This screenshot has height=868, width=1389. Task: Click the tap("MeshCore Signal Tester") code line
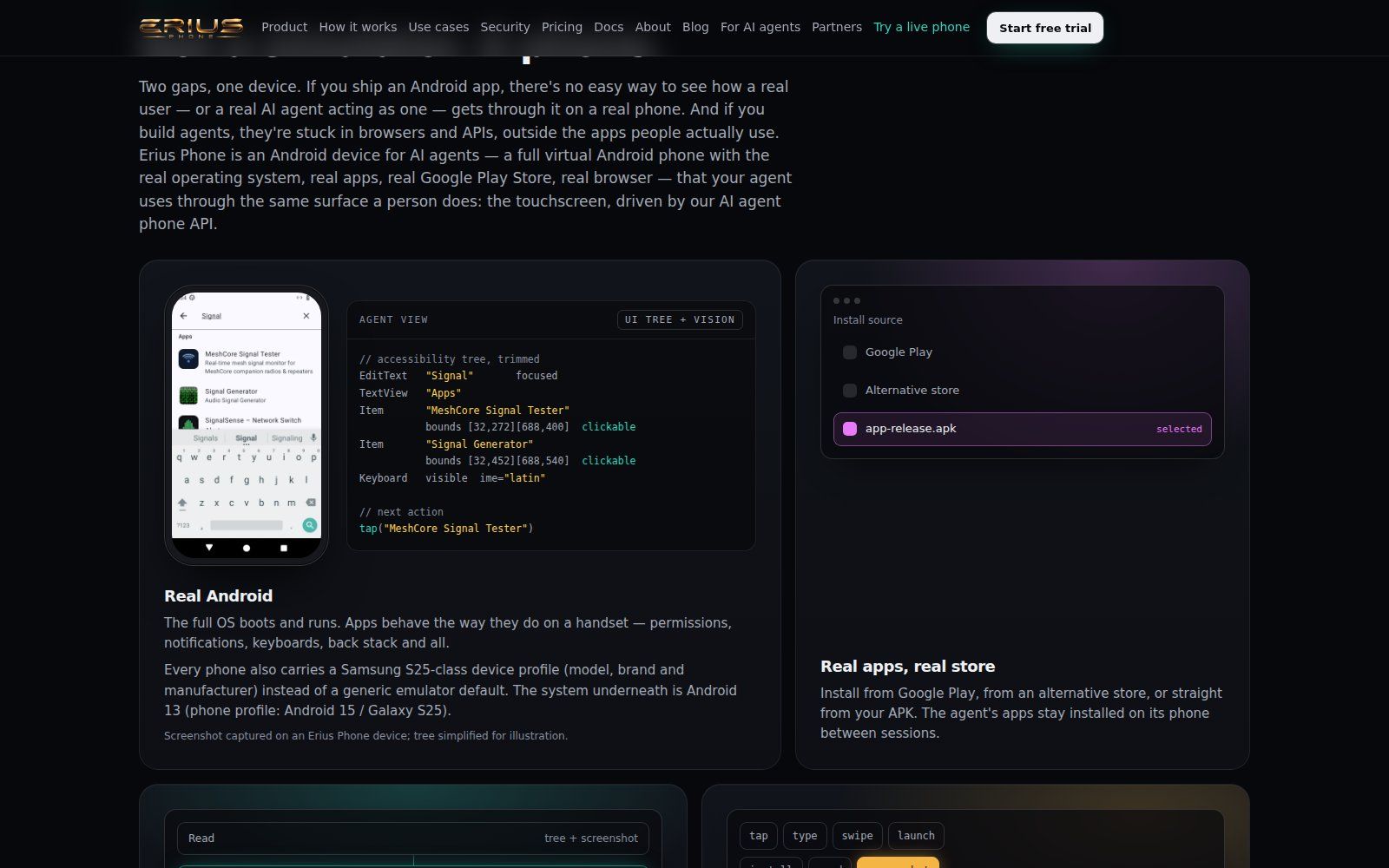(446, 529)
